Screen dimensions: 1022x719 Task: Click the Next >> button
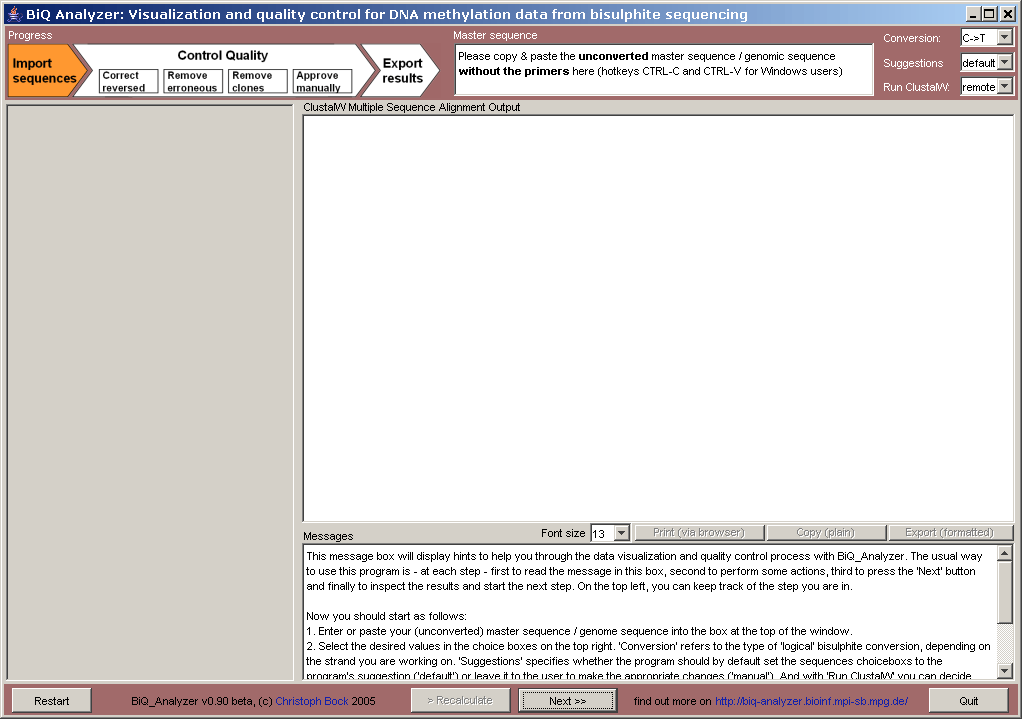pos(567,701)
